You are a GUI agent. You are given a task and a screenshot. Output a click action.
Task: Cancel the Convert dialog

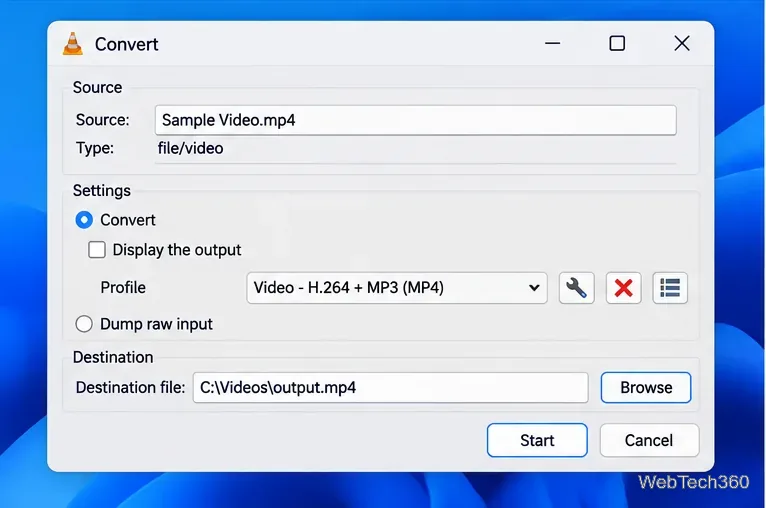pyautogui.click(x=649, y=440)
